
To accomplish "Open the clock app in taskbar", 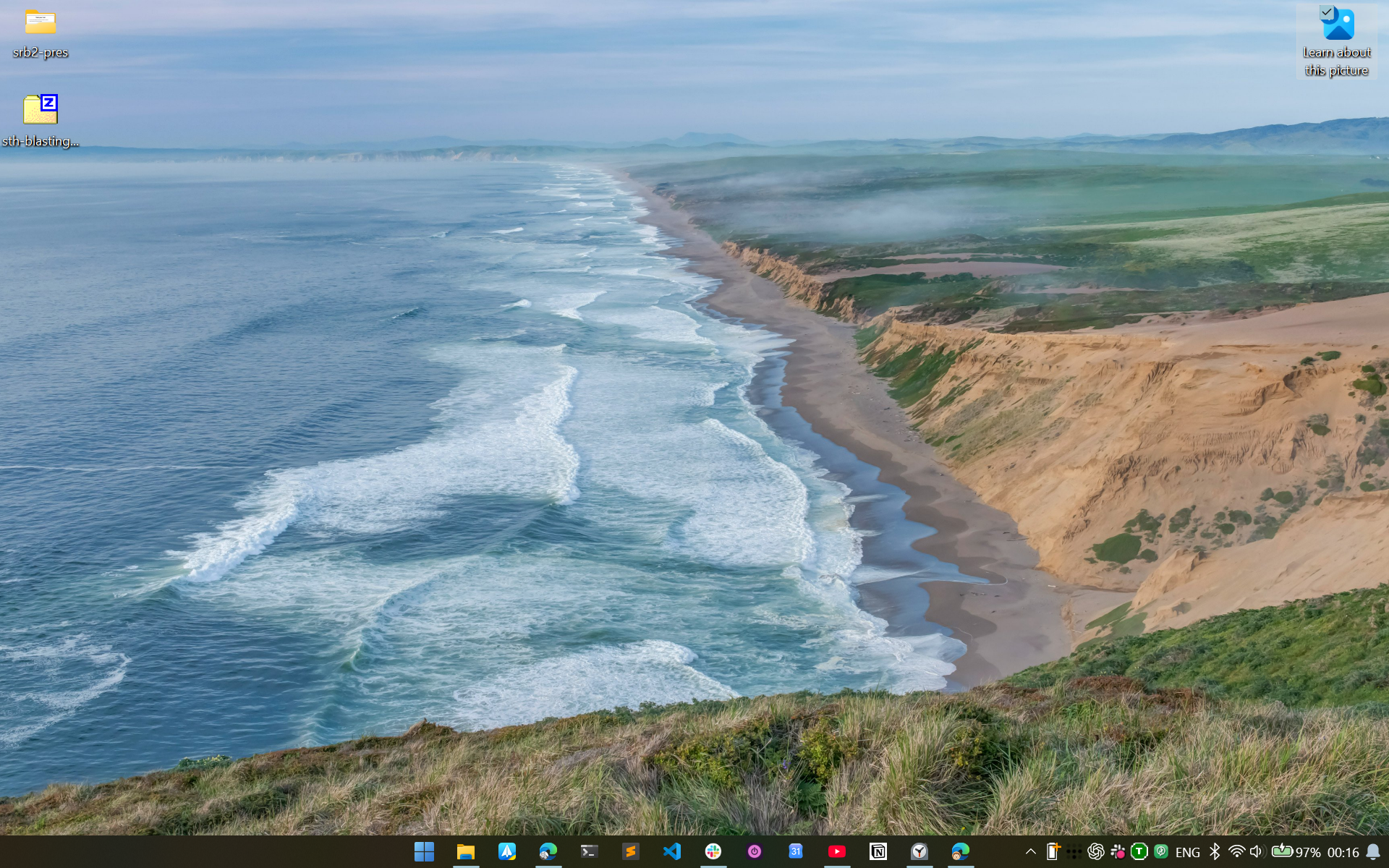I will tap(919, 851).
